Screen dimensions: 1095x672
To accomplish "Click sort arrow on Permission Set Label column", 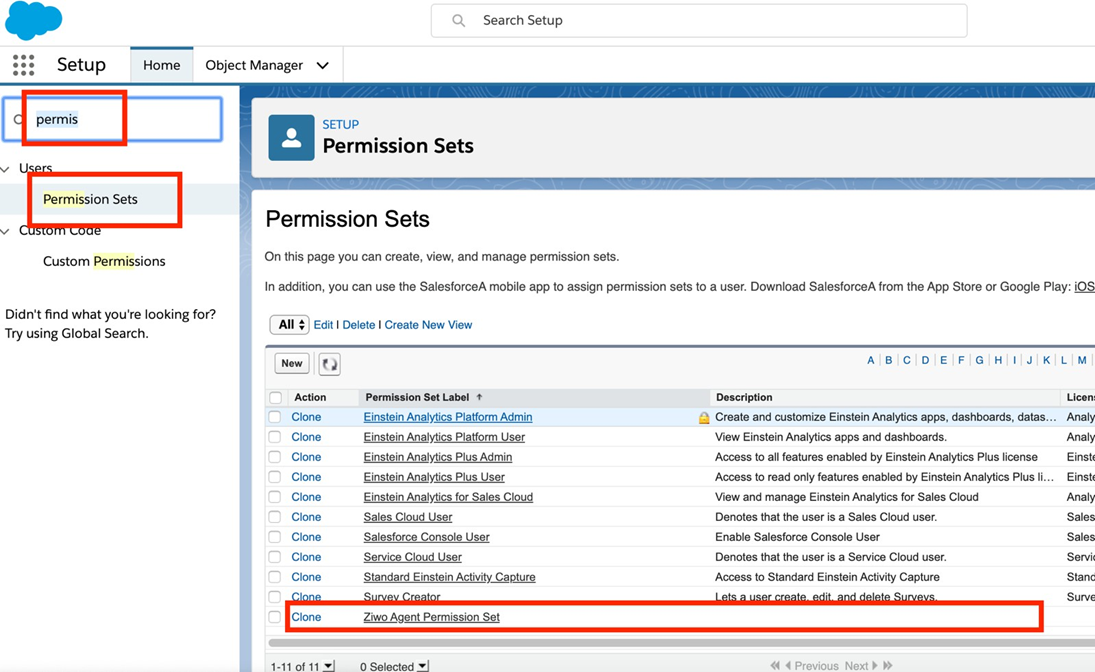I will click(x=479, y=397).
